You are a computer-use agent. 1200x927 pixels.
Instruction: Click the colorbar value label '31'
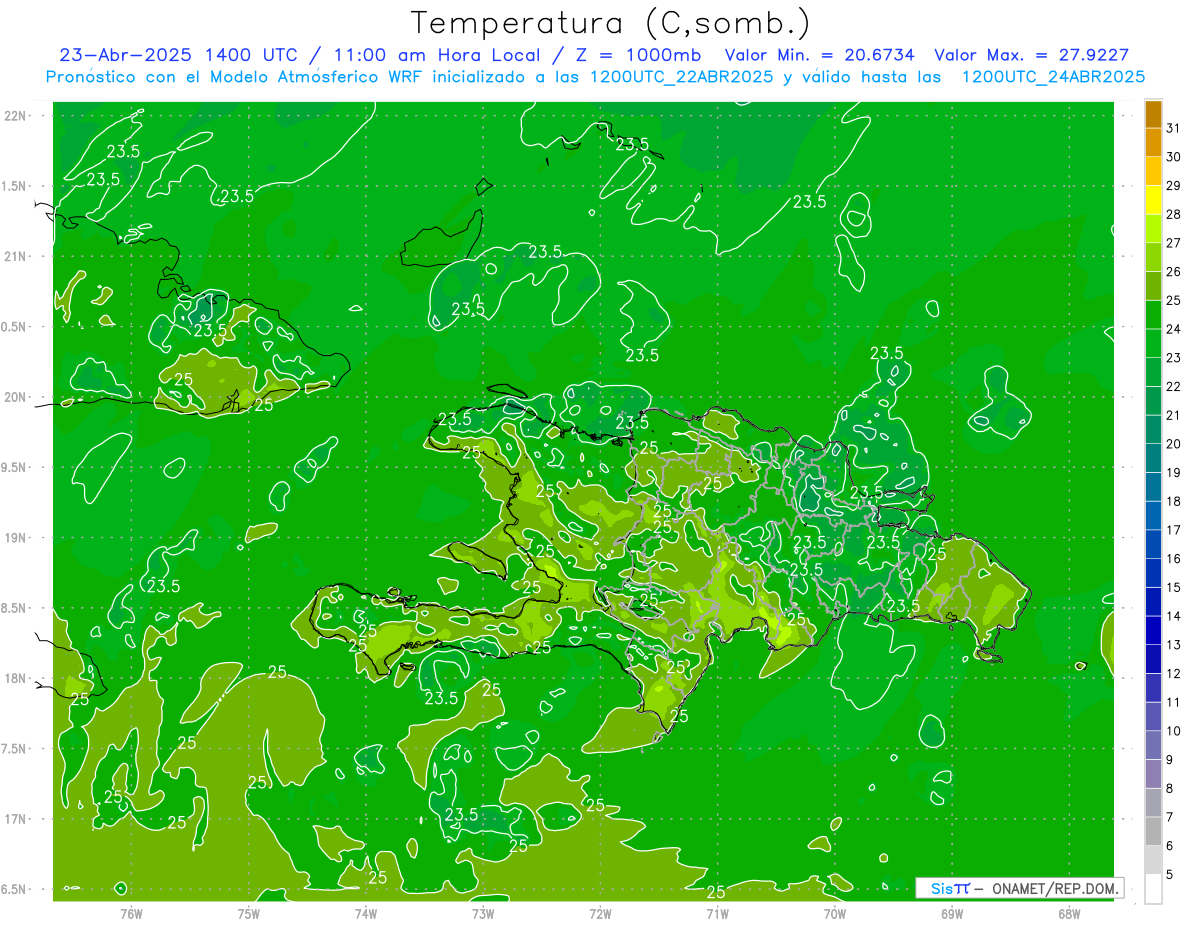point(1174,128)
